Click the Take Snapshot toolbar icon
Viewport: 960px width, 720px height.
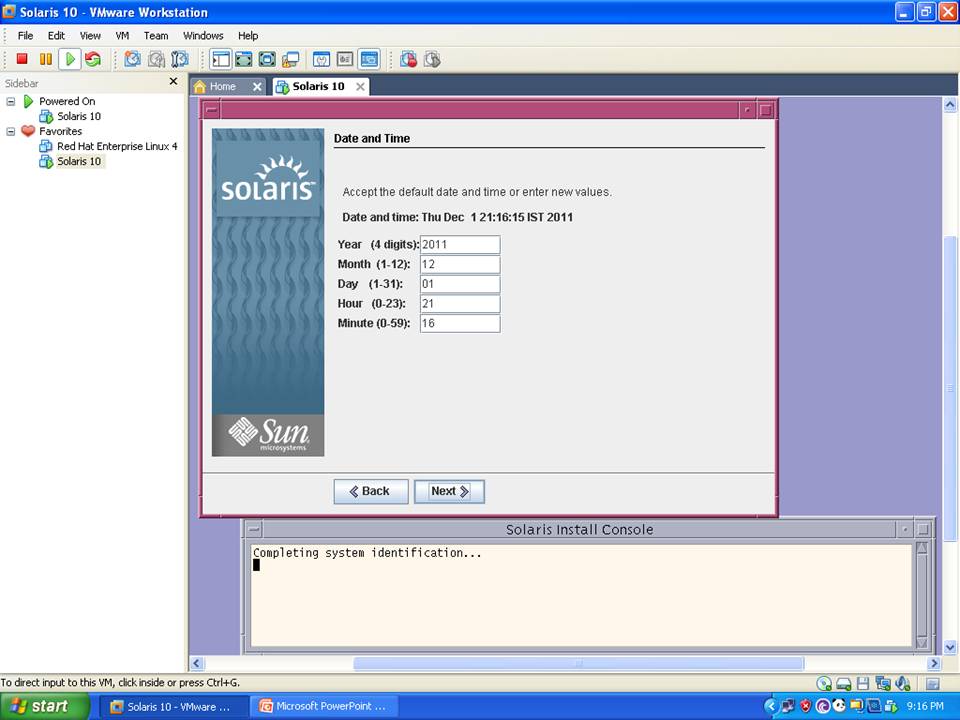(x=132, y=59)
